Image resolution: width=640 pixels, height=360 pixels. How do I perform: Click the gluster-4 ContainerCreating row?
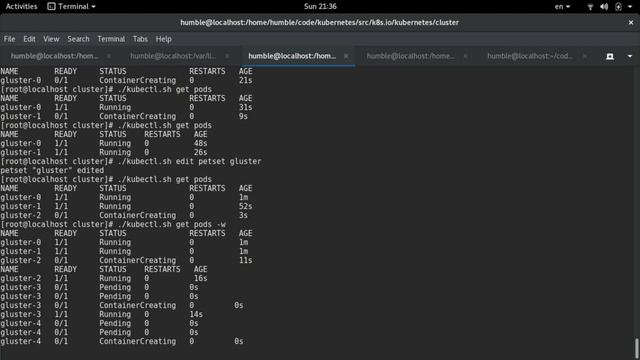pos(122,341)
